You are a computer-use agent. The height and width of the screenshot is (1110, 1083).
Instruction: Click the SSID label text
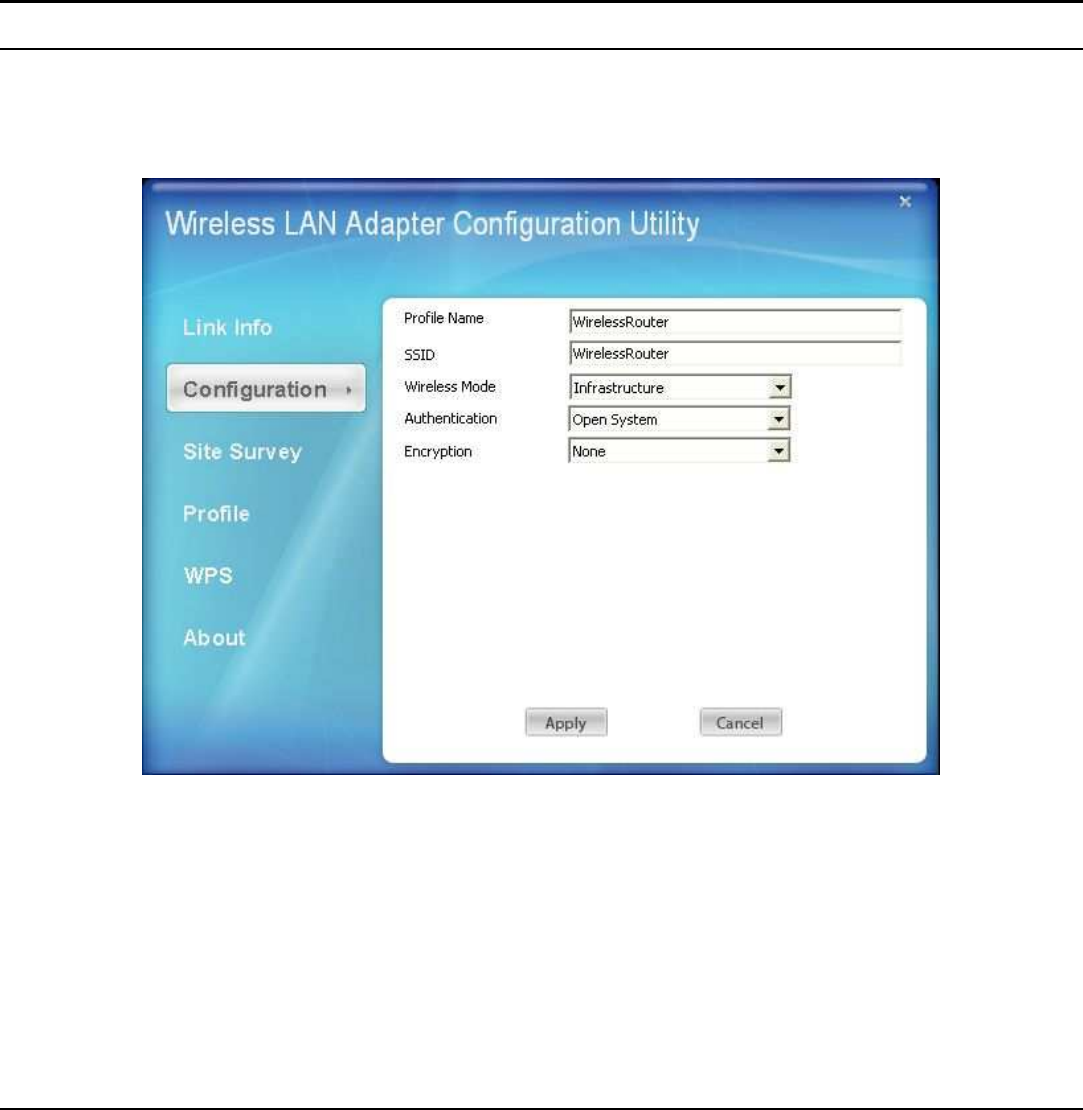[x=419, y=355]
